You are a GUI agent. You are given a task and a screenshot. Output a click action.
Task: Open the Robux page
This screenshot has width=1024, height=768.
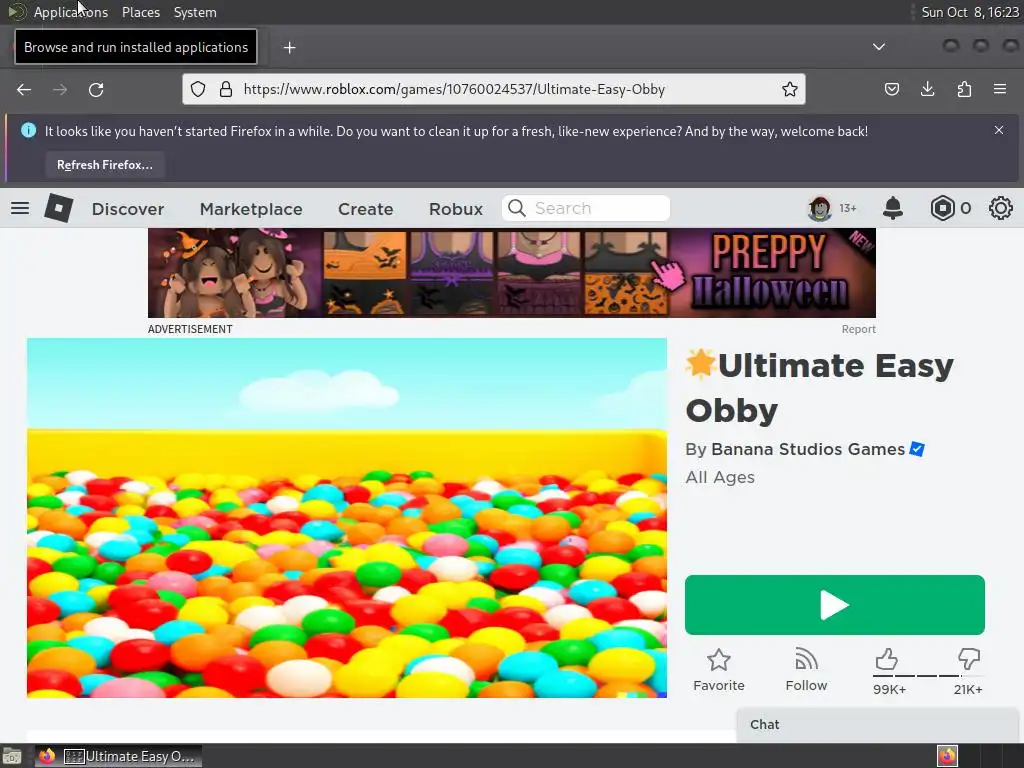pos(456,209)
